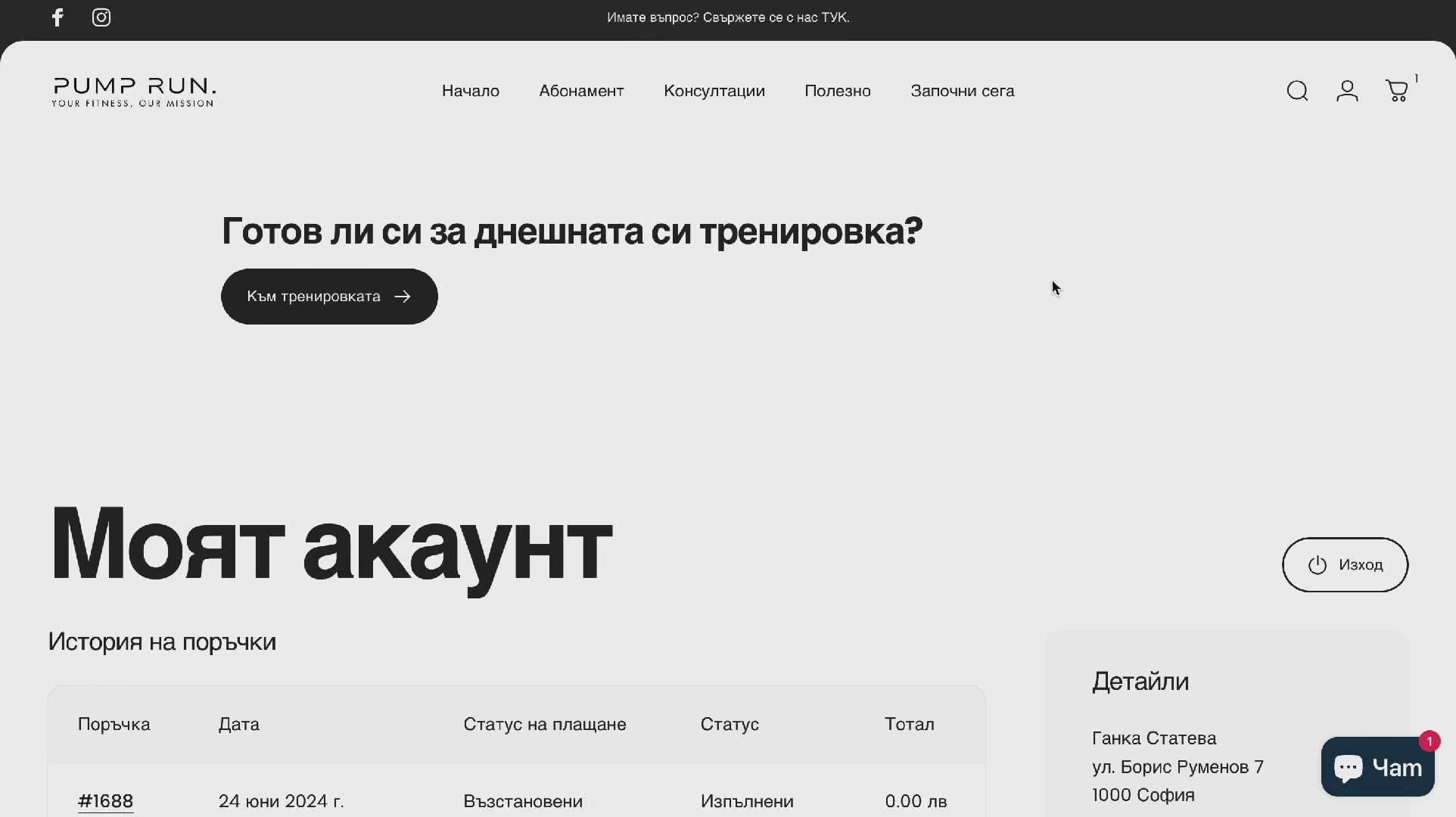1456x817 pixels.
Task: Click the address ул. Борис Руменов 7
Action: pos(1178,767)
